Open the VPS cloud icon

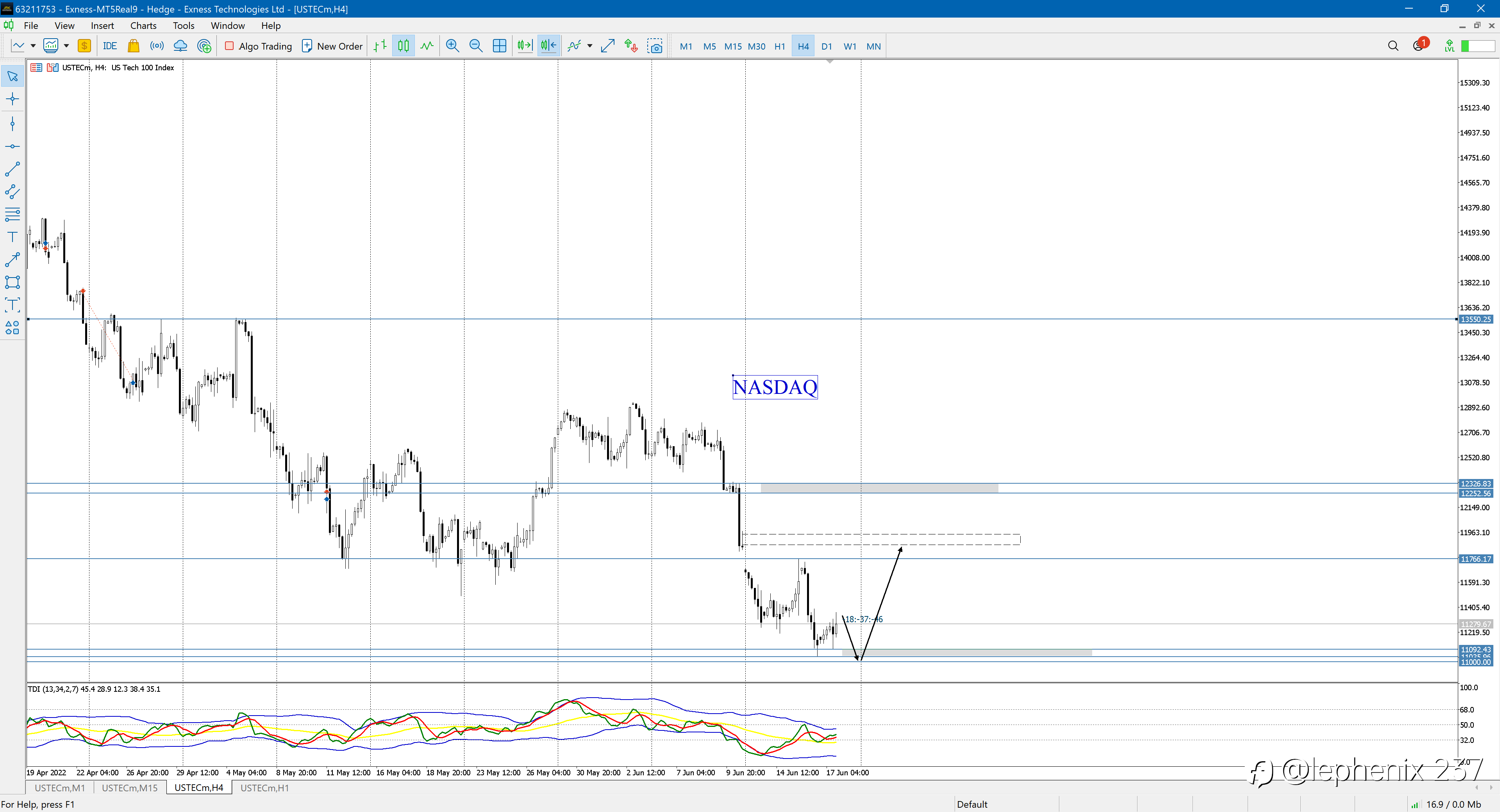point(180,46)
